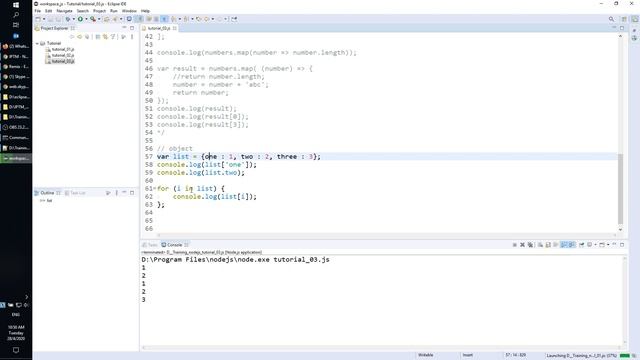Screen dimensions: 640x360
Task: Click Filter icon in Project Explorer toolbar
Action: tap(113, 37)
